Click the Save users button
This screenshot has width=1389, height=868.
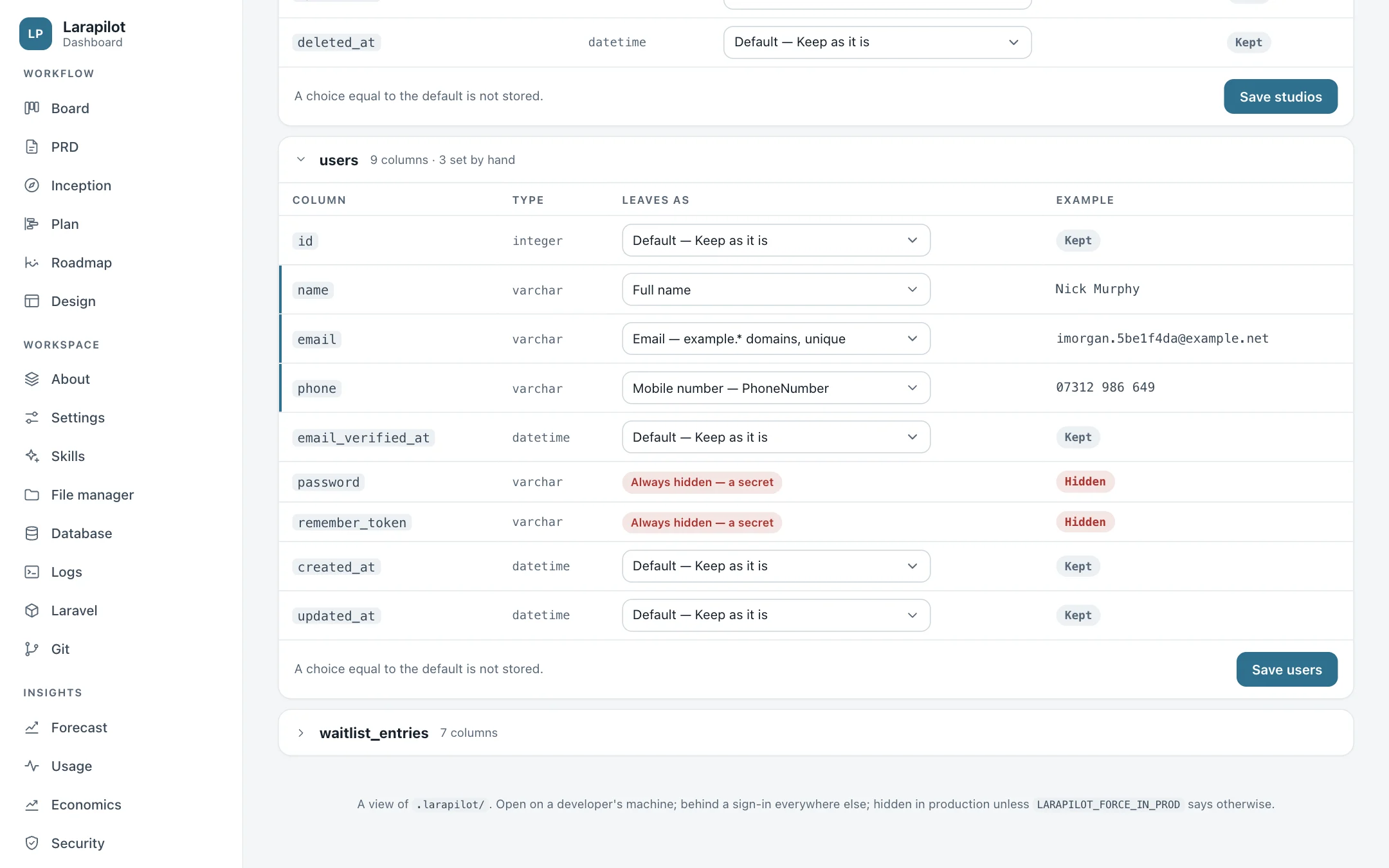1287,669
